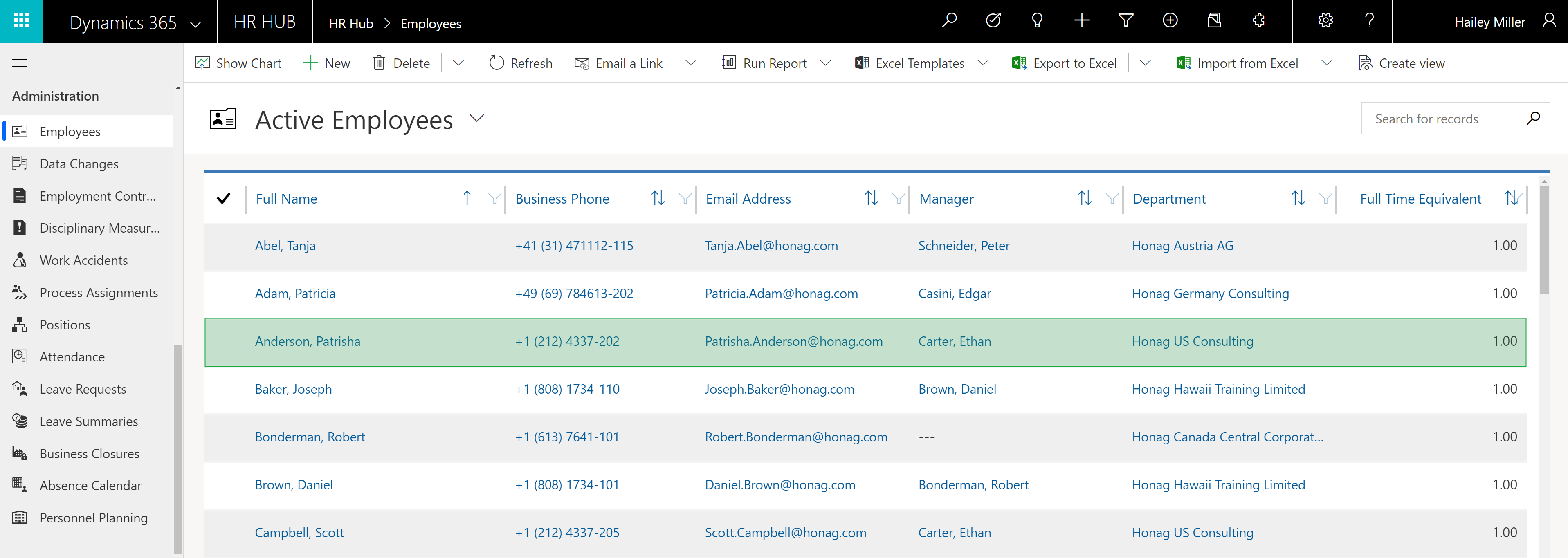The width and height of the screenshot is (1568, 558).
Task: Click the lightbulb assistant icon
Action: [x=1037, y=21]
